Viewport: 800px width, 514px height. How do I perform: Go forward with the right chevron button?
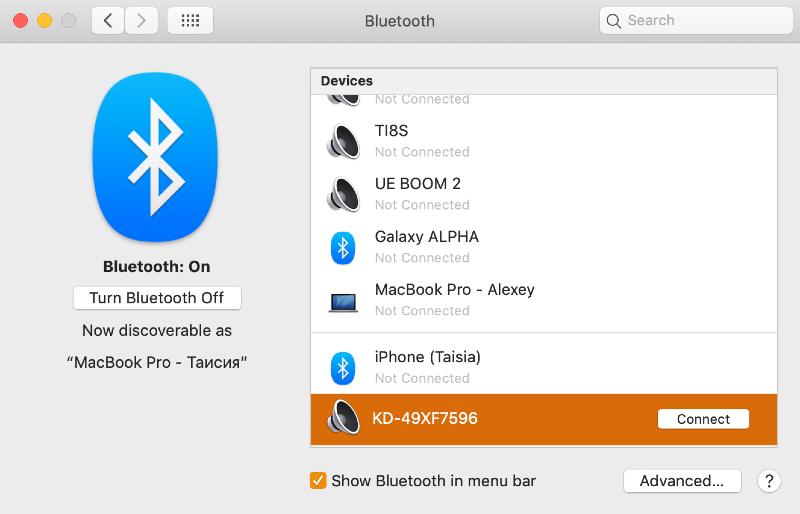click(x=141, y=20)
